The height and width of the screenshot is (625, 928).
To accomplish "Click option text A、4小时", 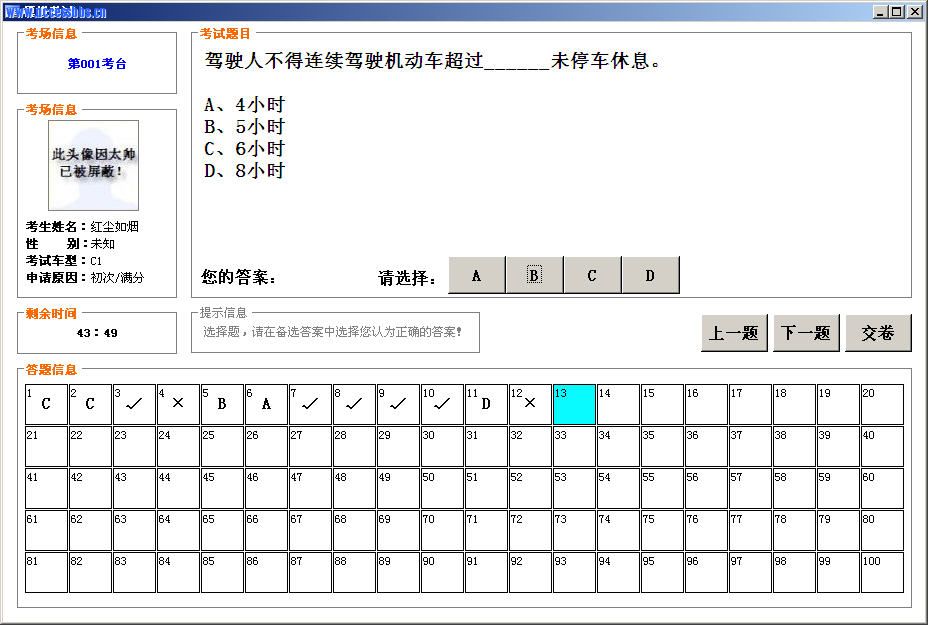I will tap(244, 105).
